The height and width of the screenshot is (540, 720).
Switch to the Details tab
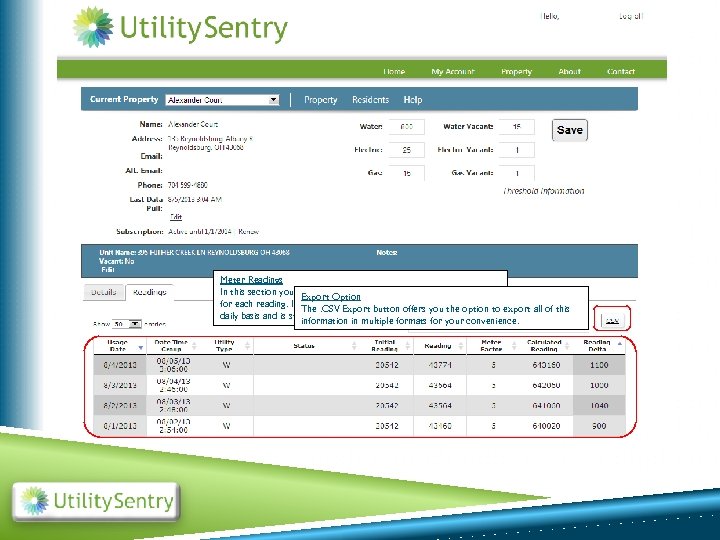(104, 292)
